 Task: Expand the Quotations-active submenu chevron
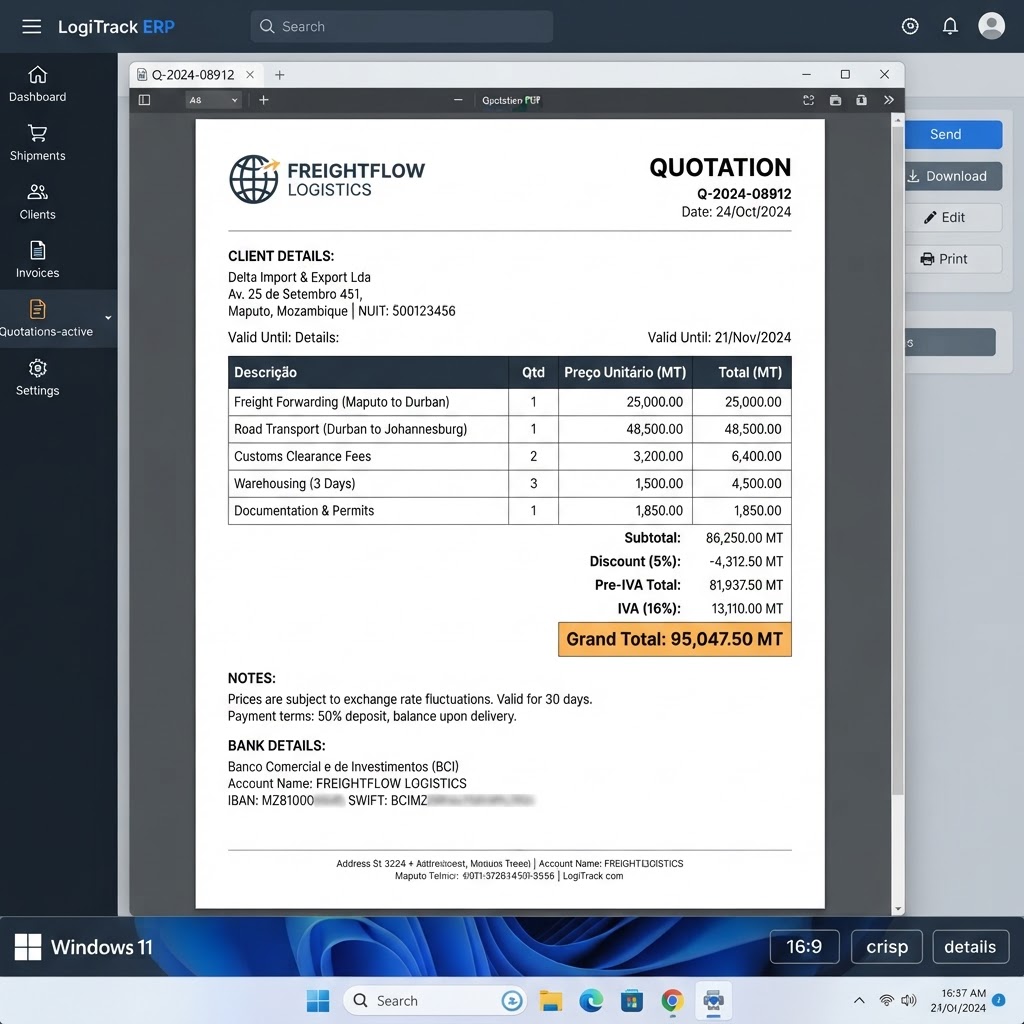[108, 318]
